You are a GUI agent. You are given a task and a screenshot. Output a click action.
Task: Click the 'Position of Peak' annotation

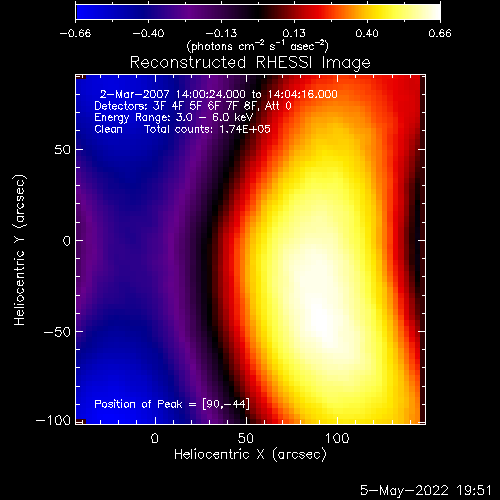pos(172,404)
